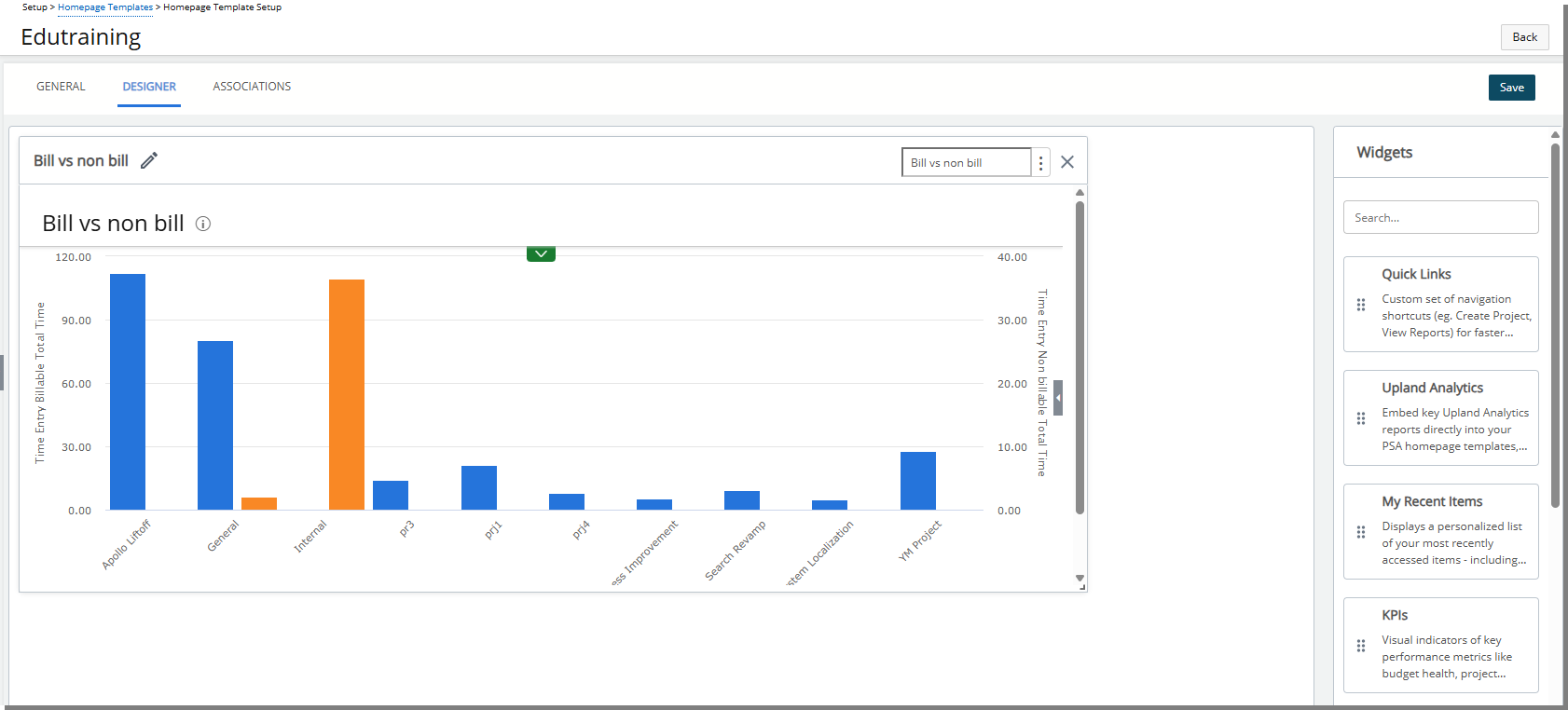Focus the Widgets search field
This screenshot has width=1568, height=710.
(1441, 217)
